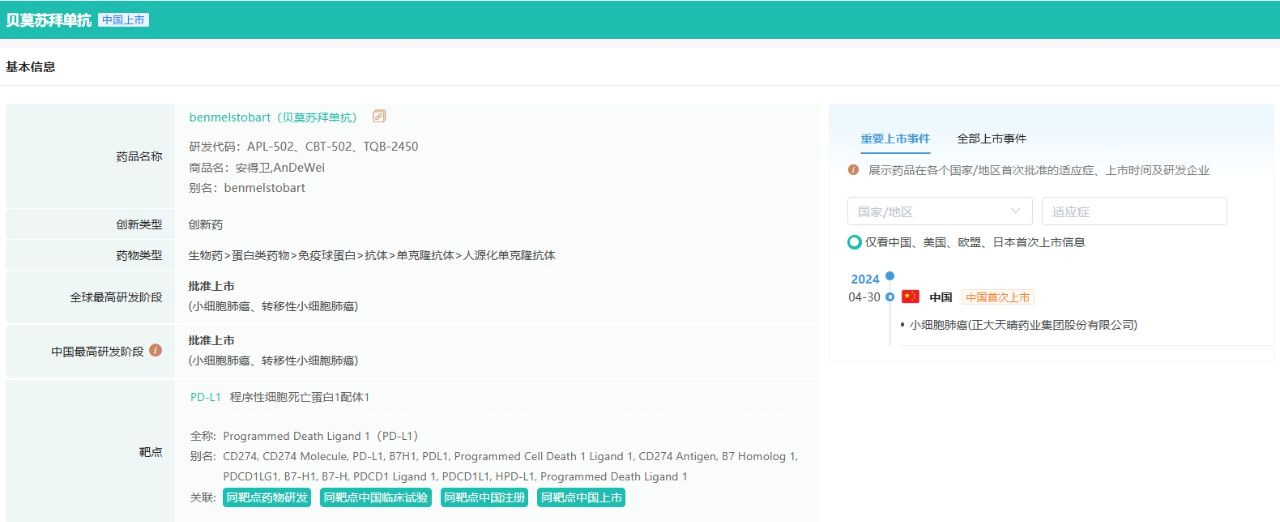Click the info icon next to 中国最高研发阶段

(155, 351)
